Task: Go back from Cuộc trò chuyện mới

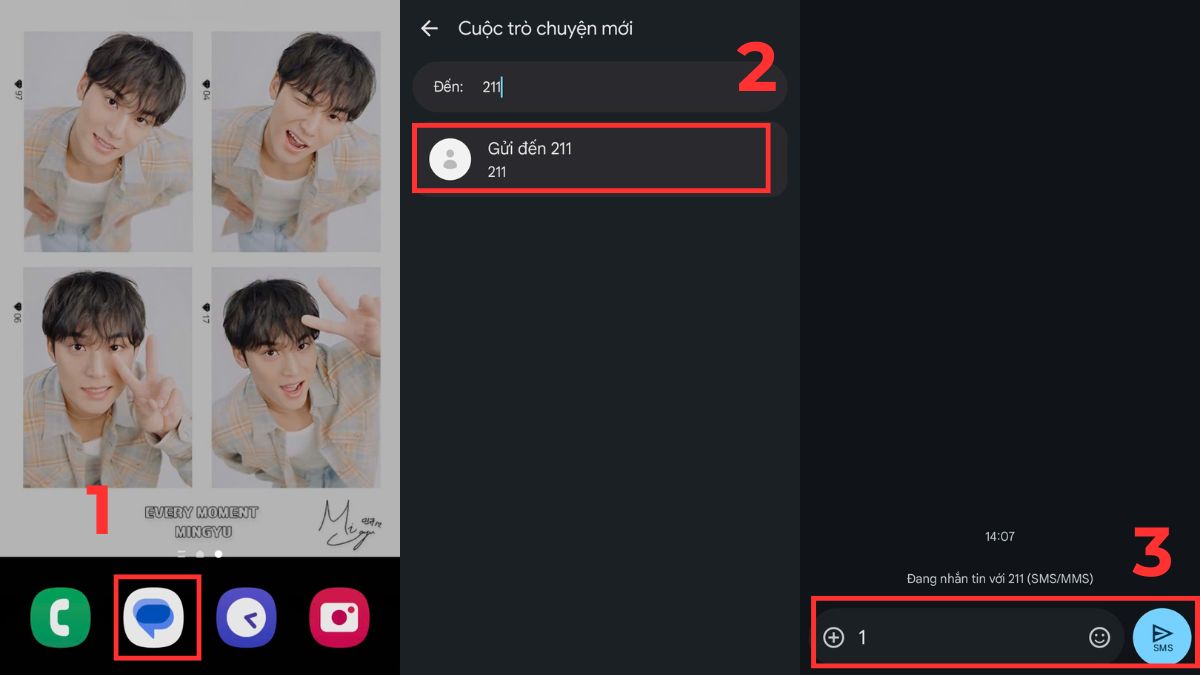Action: pos(429,28)
